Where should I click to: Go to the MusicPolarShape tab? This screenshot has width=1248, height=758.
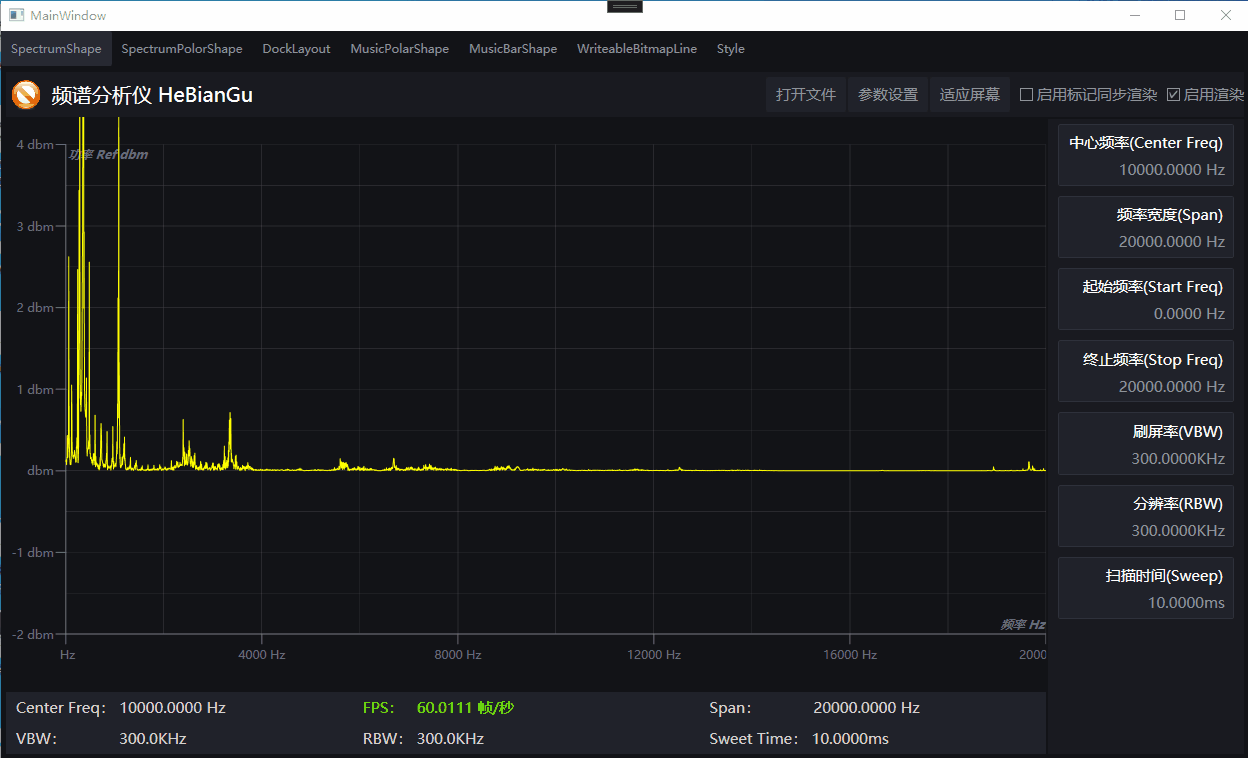pyautogui.click(x=399, y=48)
